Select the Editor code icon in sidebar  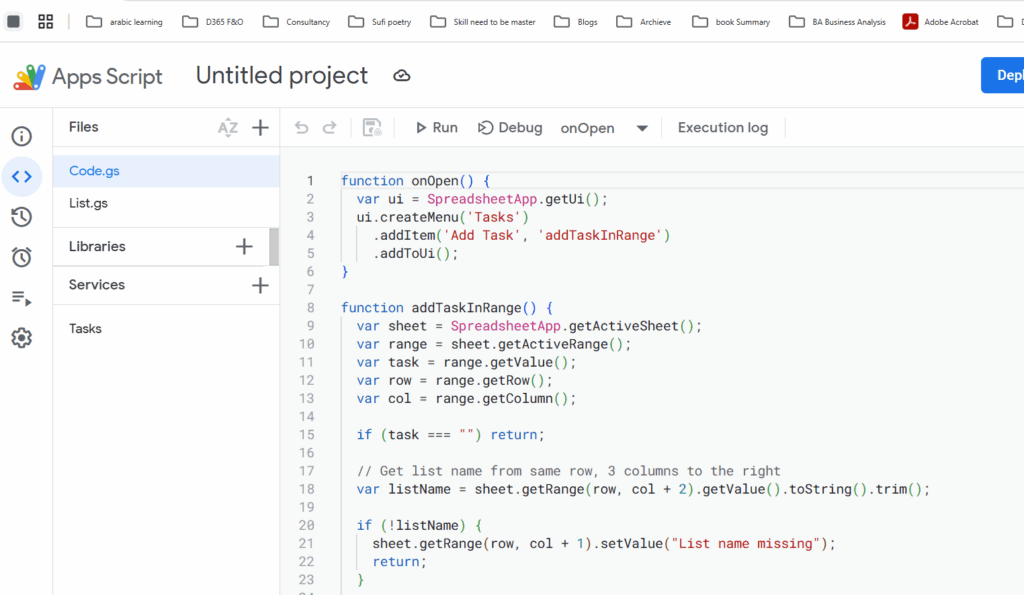22,177
